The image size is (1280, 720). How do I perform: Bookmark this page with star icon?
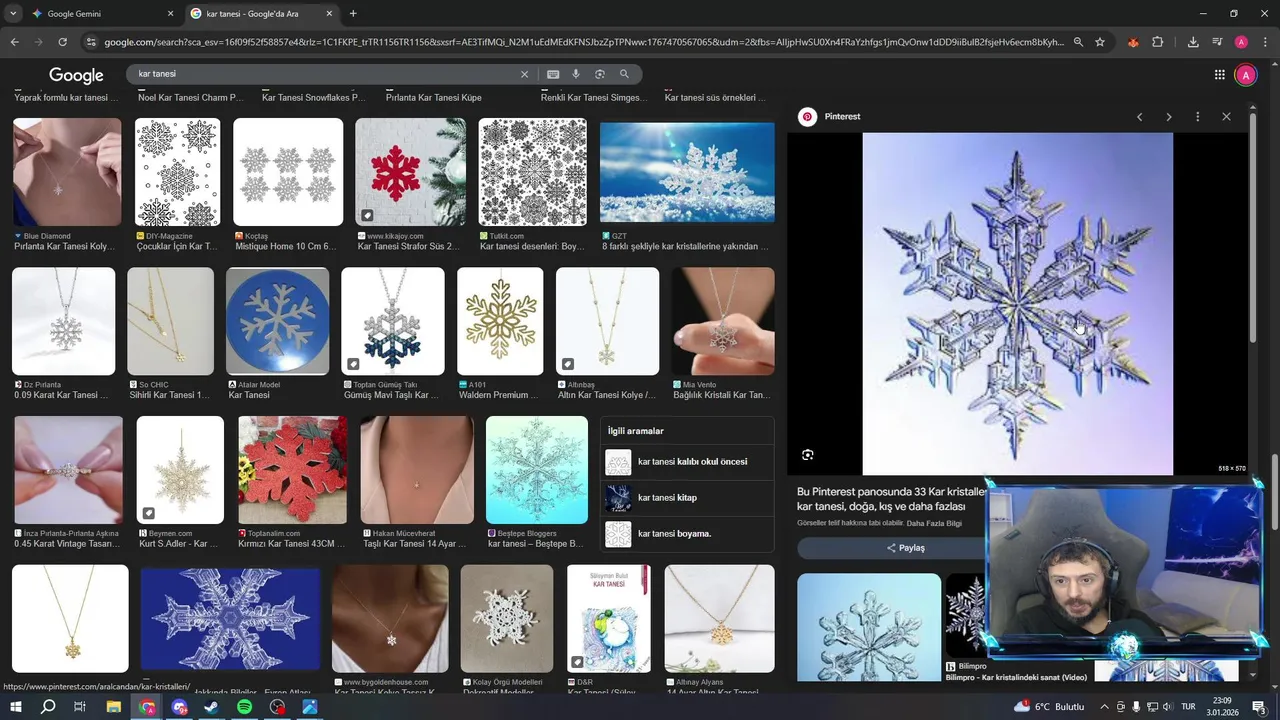(1100, 42)
